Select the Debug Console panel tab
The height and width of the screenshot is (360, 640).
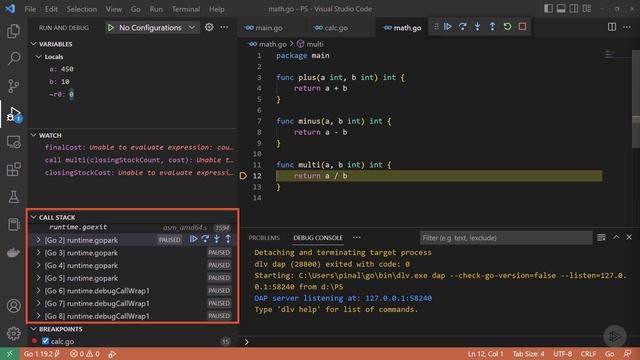tap(318, 238)
